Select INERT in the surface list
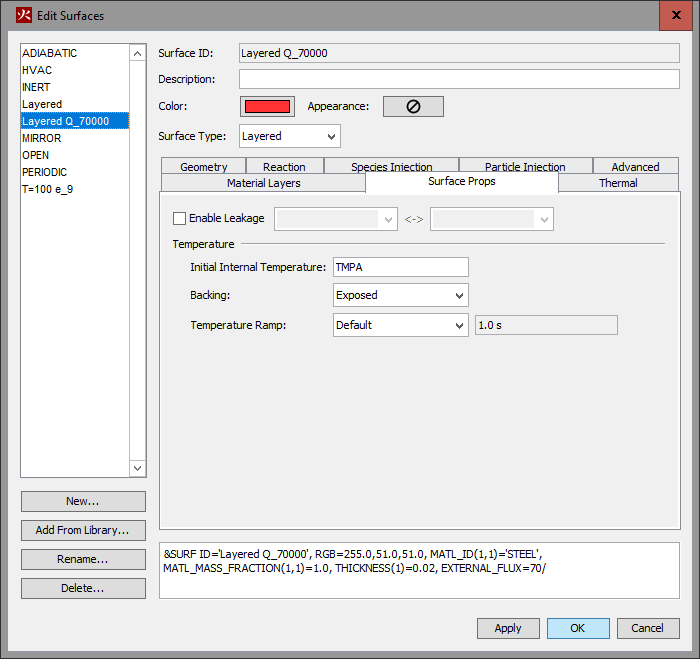 pos(75,87)
